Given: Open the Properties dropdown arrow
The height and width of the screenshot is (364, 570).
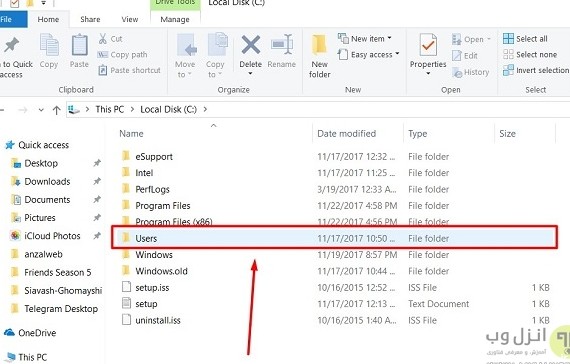Looking at the screenshot, I should pos(428,74).
